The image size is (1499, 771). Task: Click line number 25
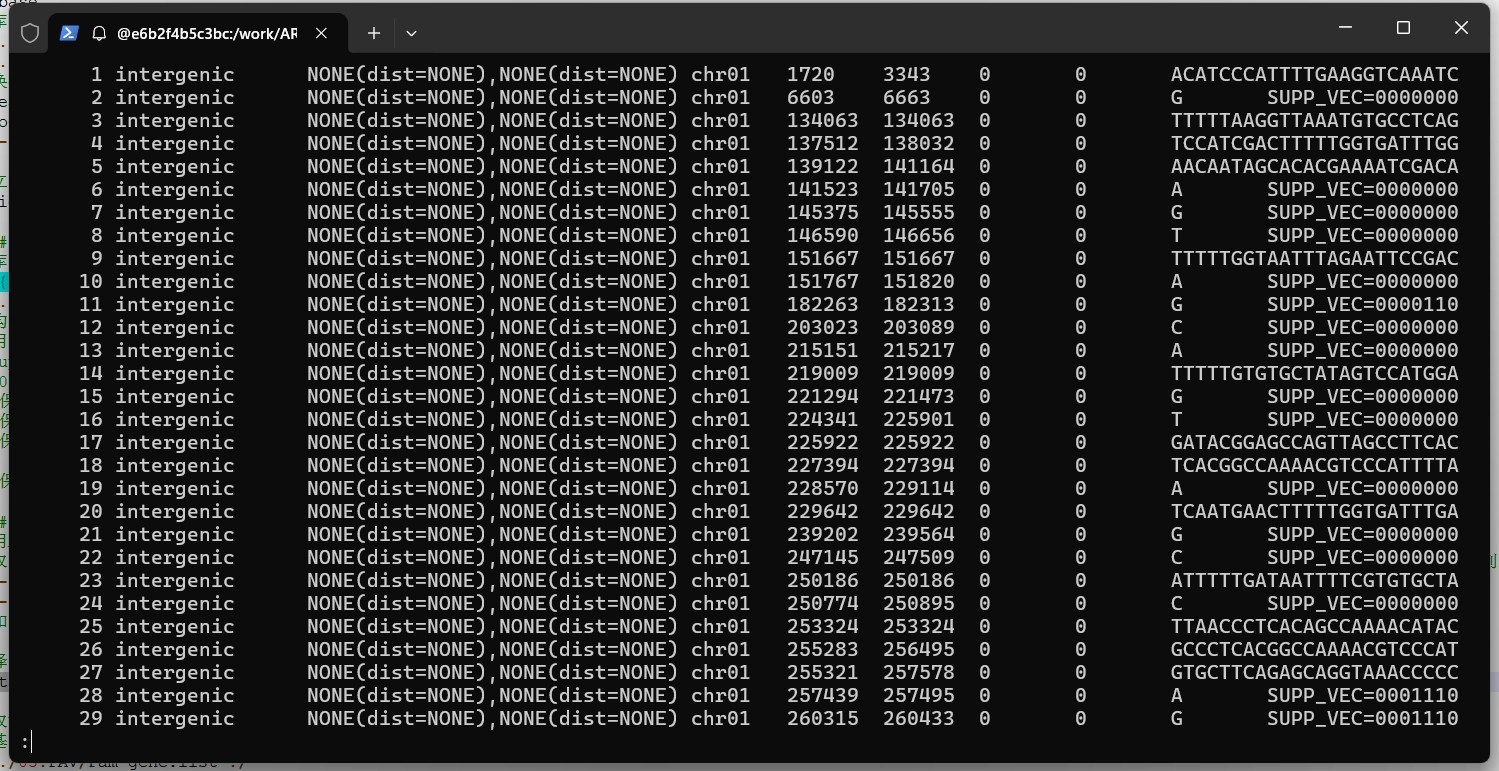coord(91,627)
